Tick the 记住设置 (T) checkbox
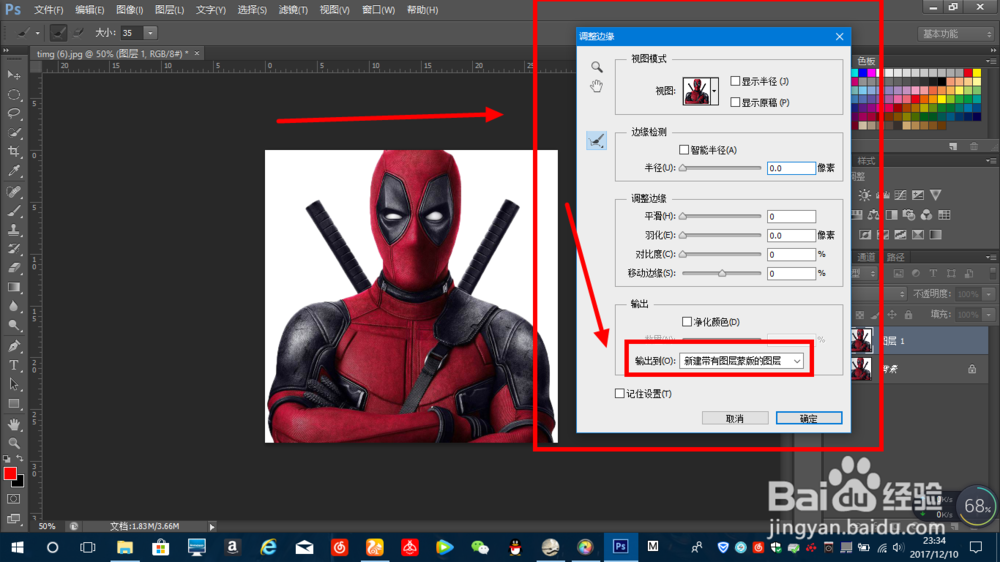This screenshot has width=1000, height=562. coord(619,394)
